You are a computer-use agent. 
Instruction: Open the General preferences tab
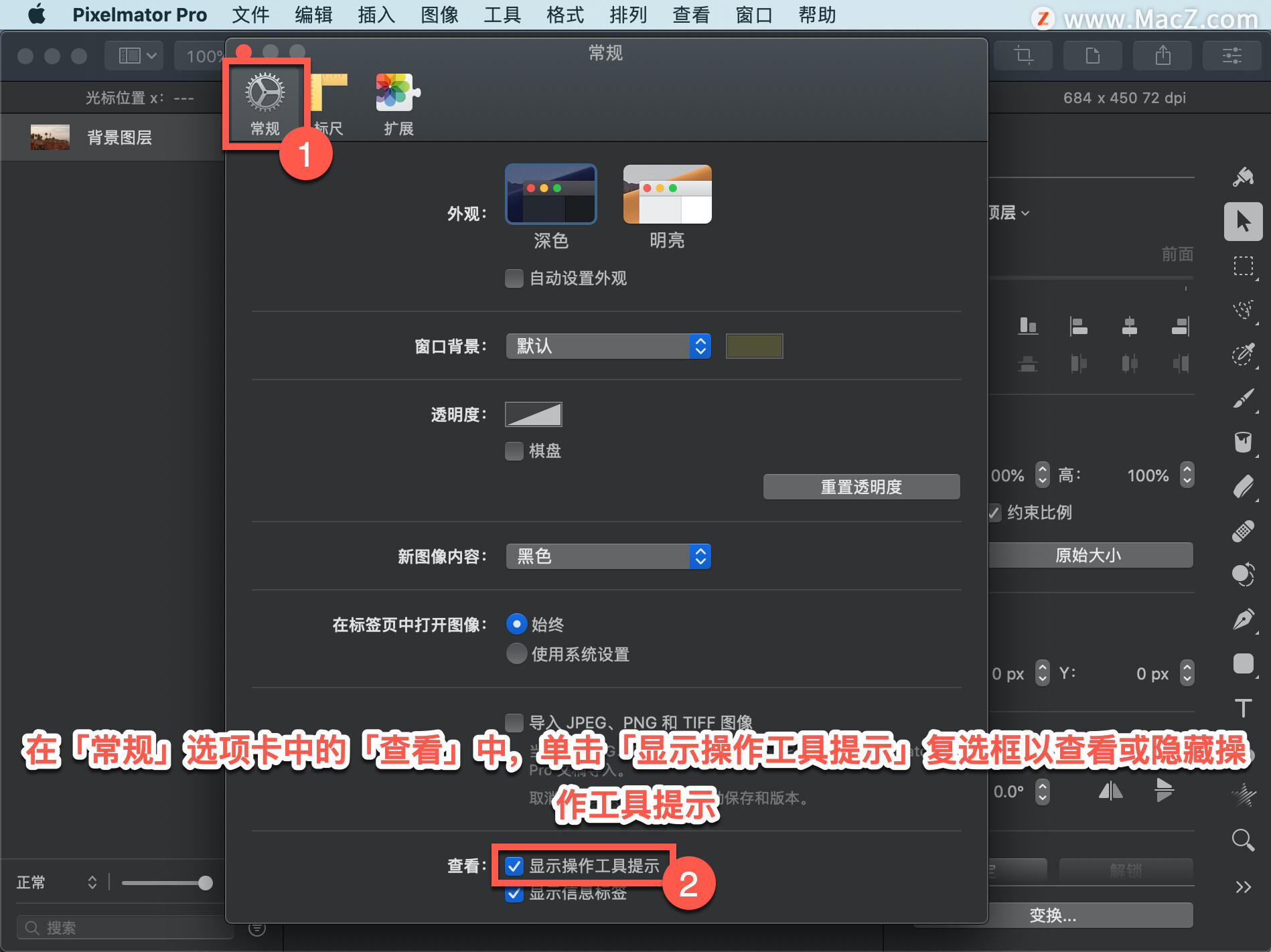(x=265, y=104)
